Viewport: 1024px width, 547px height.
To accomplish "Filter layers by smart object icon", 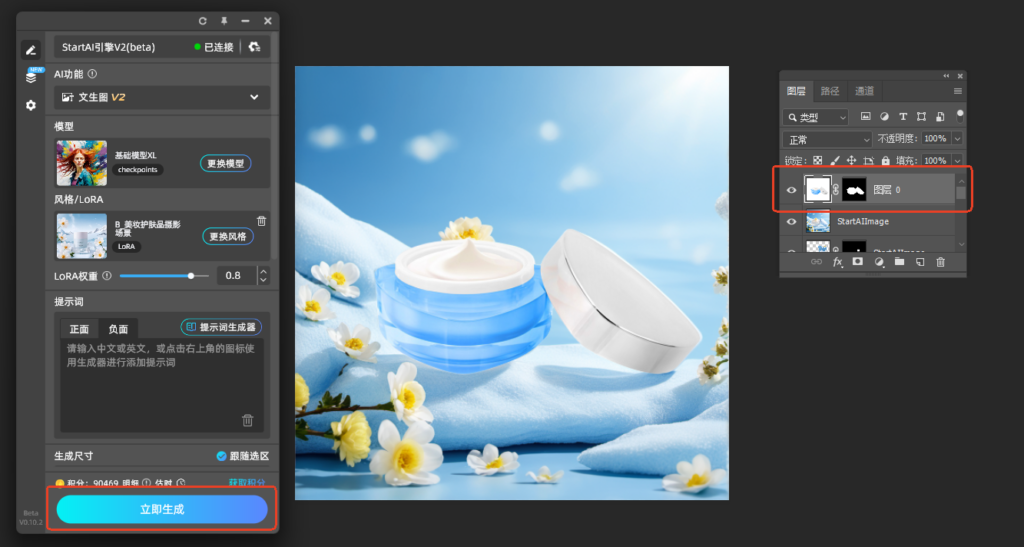I will pos(940,117).
